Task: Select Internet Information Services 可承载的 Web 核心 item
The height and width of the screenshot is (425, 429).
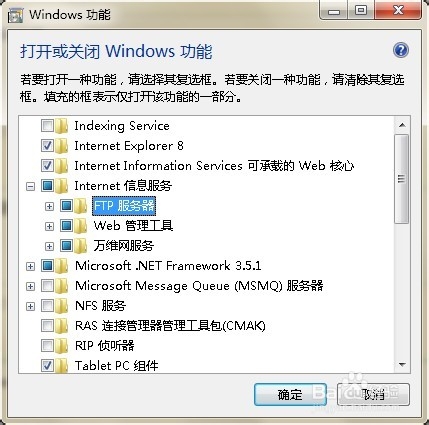Action: pyautogui.click(x=214, y=166)
